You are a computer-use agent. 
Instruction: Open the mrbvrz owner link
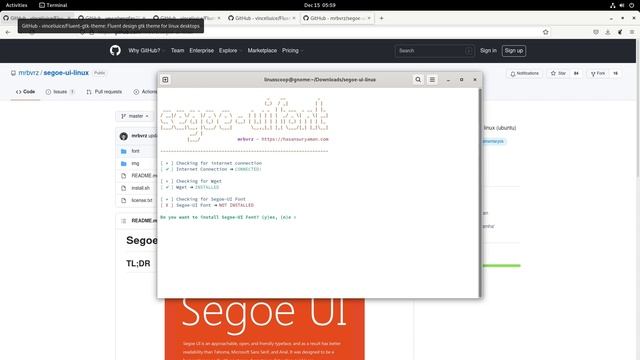coord(29,73)
